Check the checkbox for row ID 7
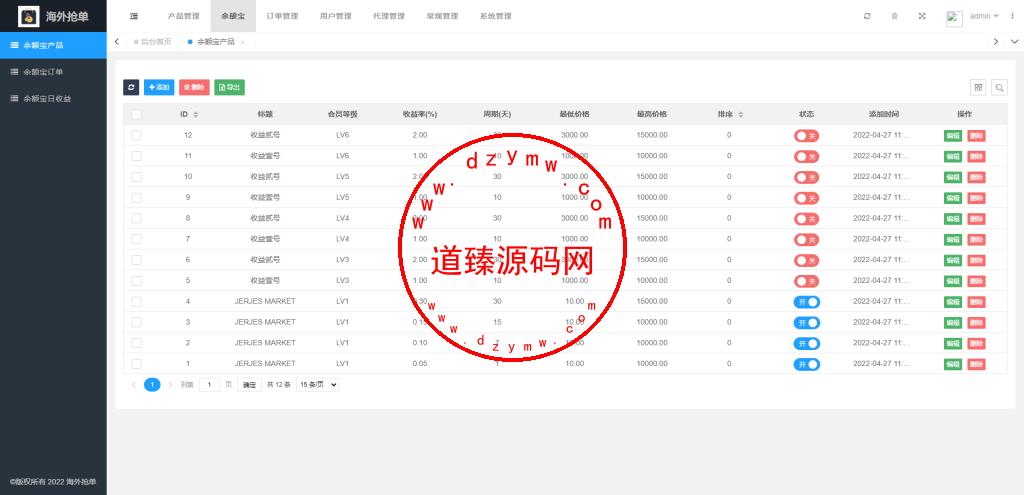Viewport: 1024px width, 495px height. (x=136, y=239)
